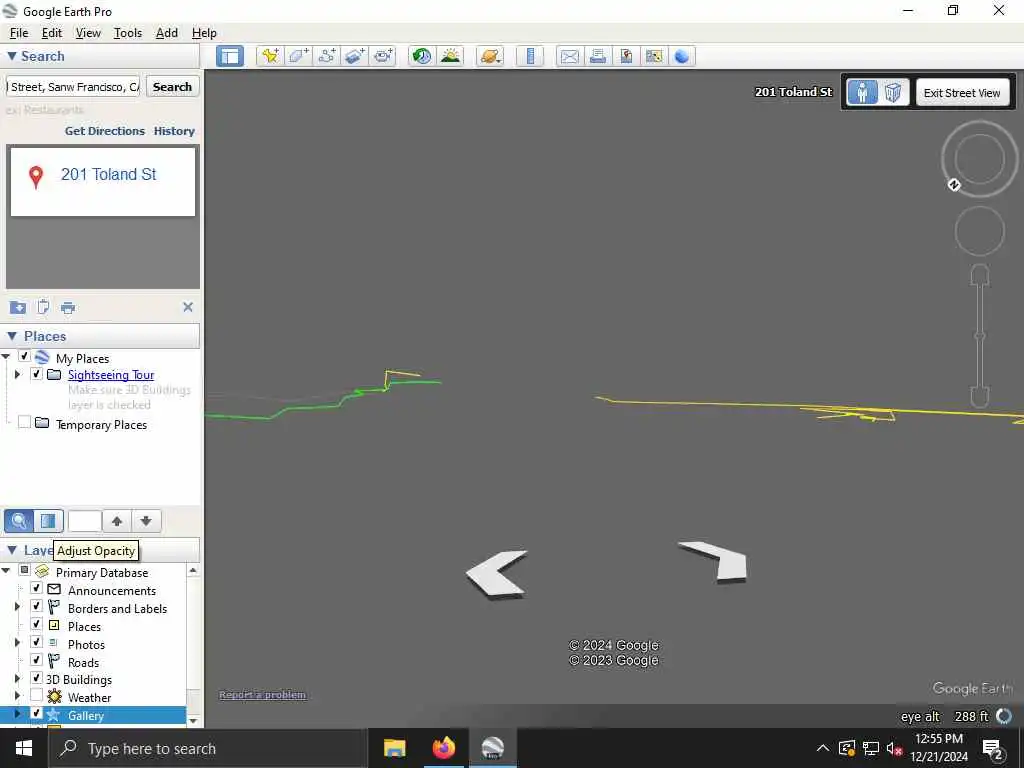Click the Email envelope toolbar icon
The height and width of the screenshot is (768, 1024).
[569, 56]
